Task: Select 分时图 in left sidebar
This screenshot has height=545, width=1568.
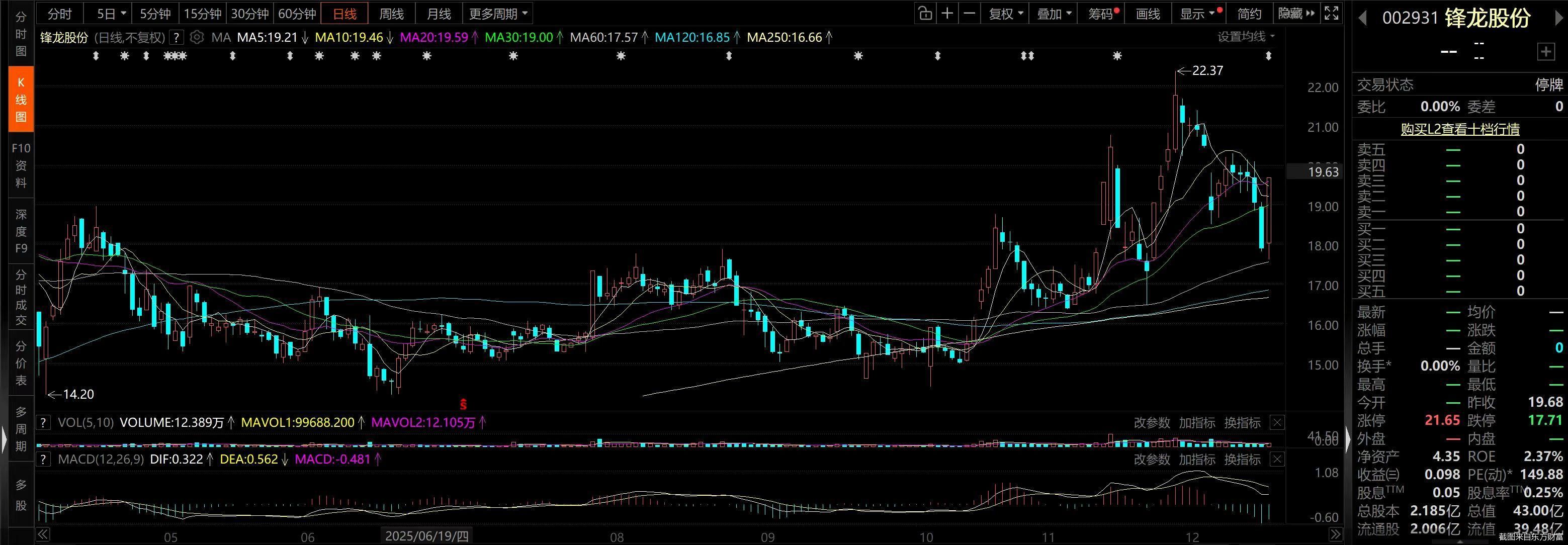Action: click(21, 34)
